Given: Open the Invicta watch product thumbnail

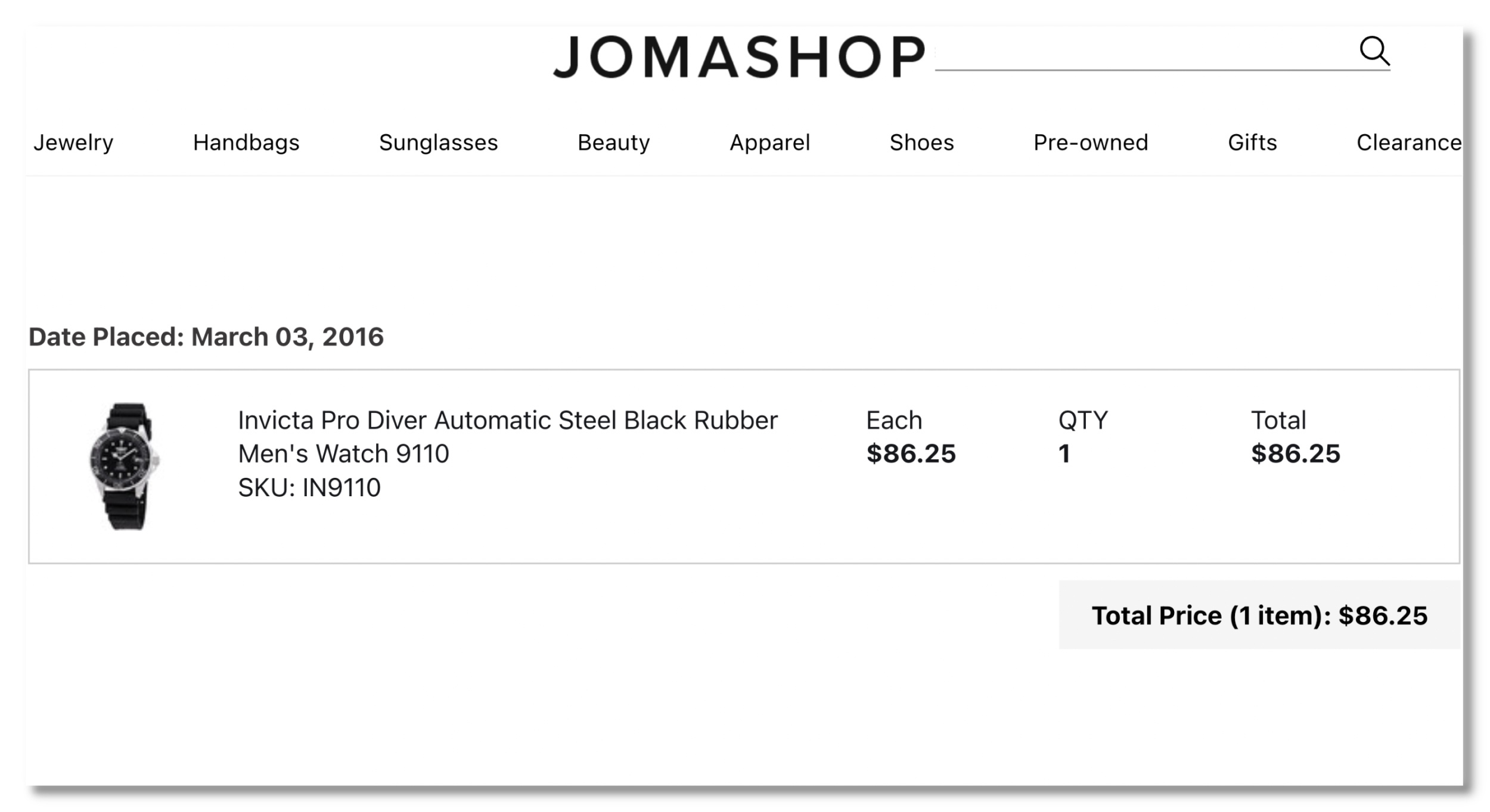Looking at the screenshot, I should tap(125, 466).
